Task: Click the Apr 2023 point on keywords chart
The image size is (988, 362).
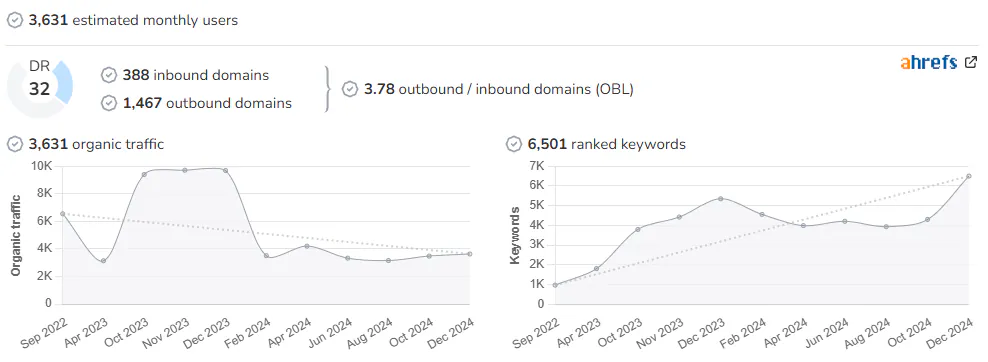Action: pos(597,269)
